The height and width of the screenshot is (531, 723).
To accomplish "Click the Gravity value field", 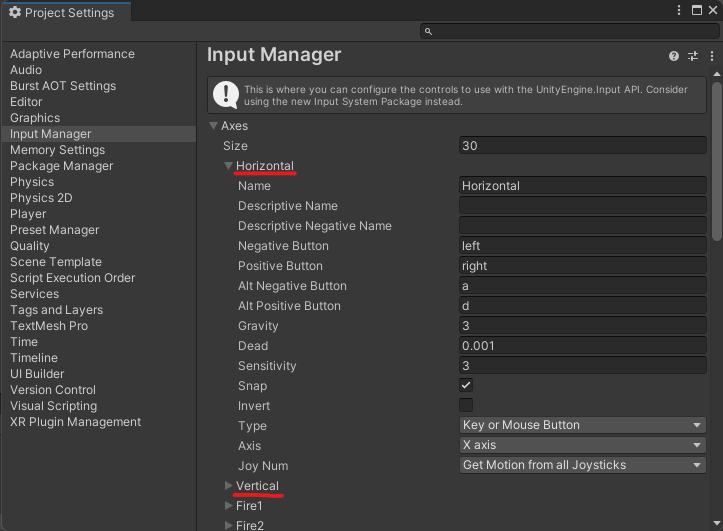I will [x=582, y=325].
